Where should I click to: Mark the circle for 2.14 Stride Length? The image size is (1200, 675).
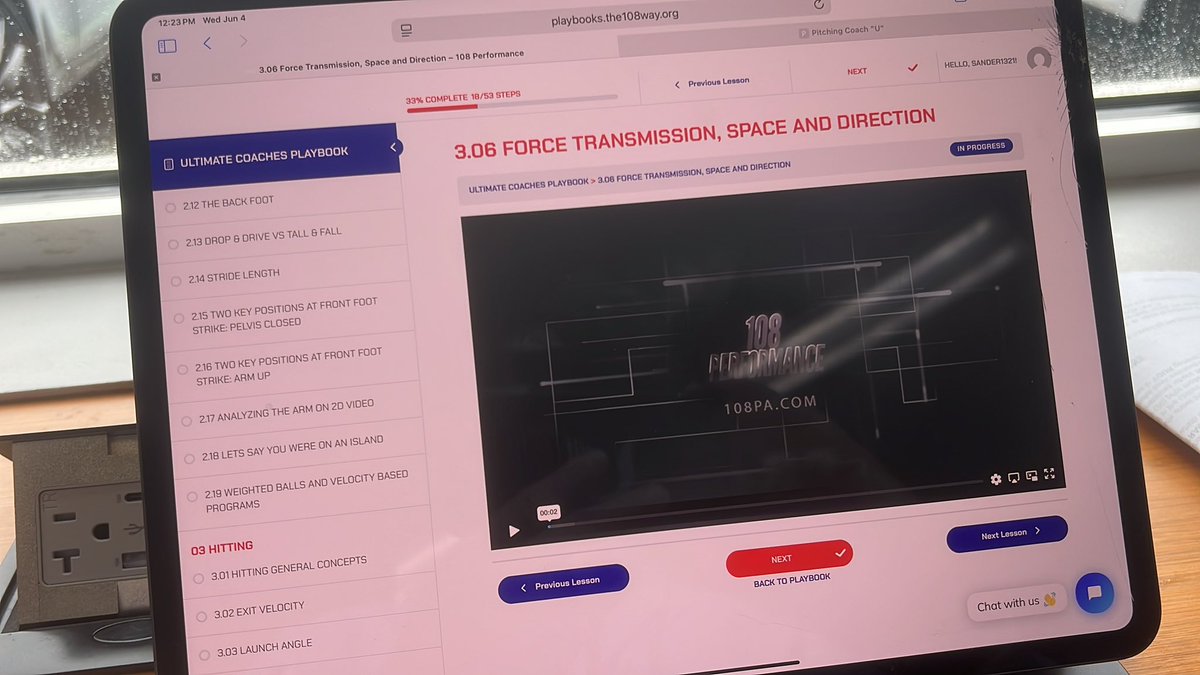(x=178, y=281)
